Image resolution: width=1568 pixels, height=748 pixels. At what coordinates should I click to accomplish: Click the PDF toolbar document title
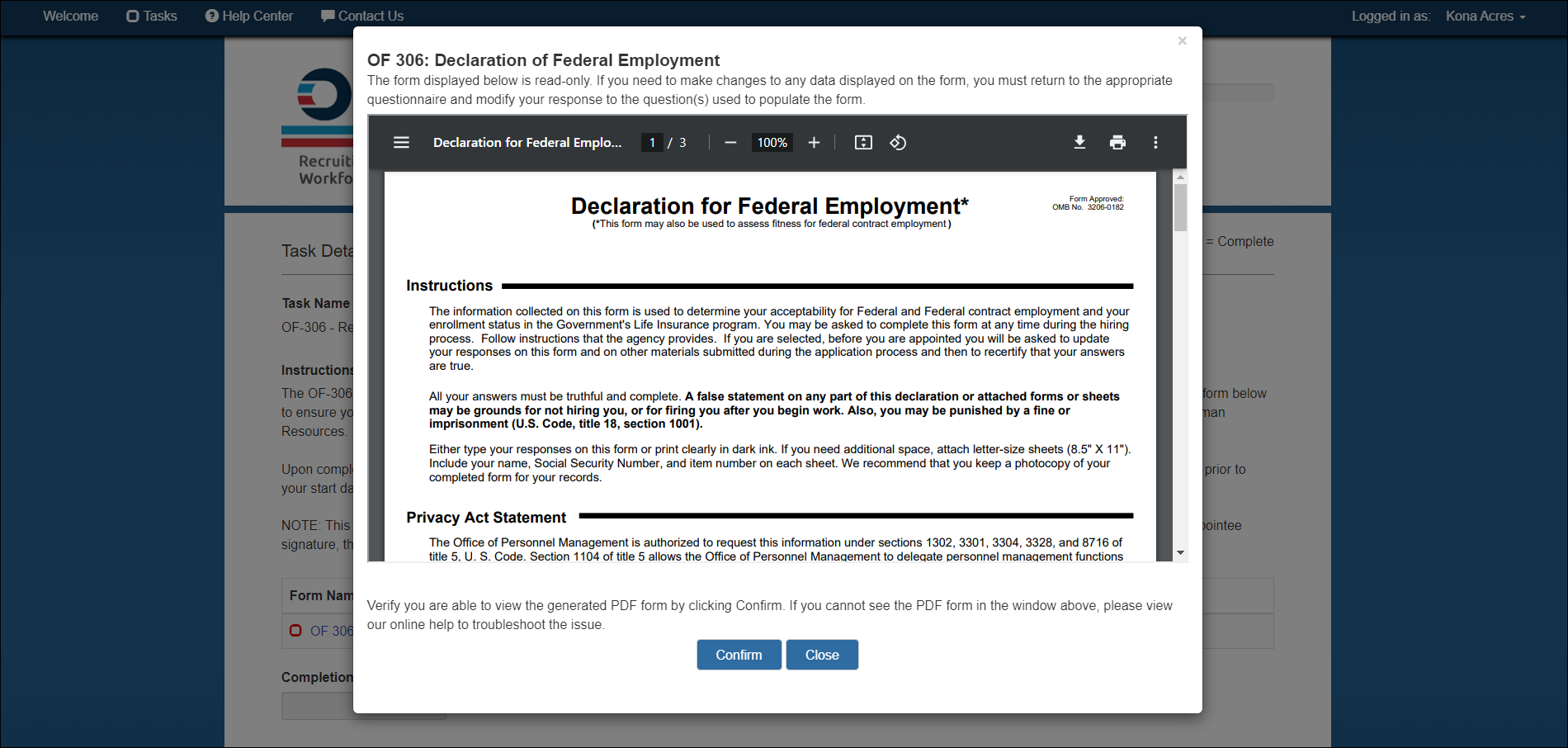[x=527, y=143]
